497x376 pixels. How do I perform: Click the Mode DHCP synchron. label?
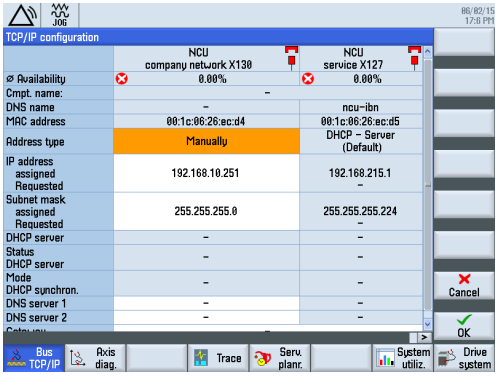click(42, 284)
